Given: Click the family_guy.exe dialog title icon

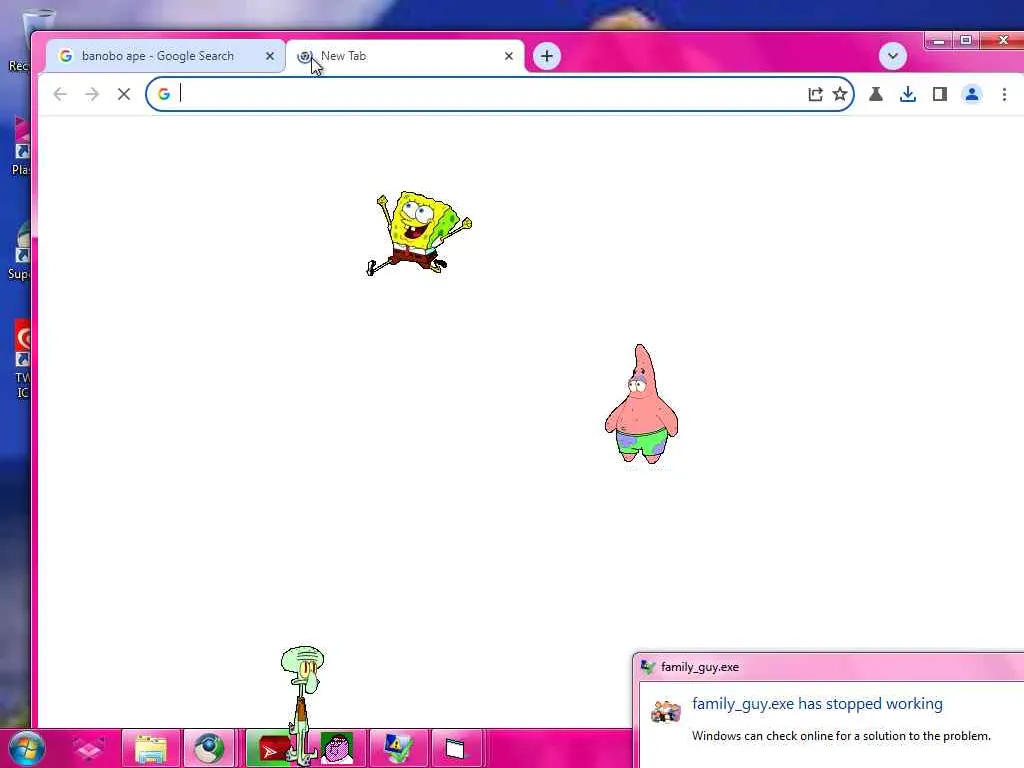Looking at the screenshot, I should [x=647, y=667].
